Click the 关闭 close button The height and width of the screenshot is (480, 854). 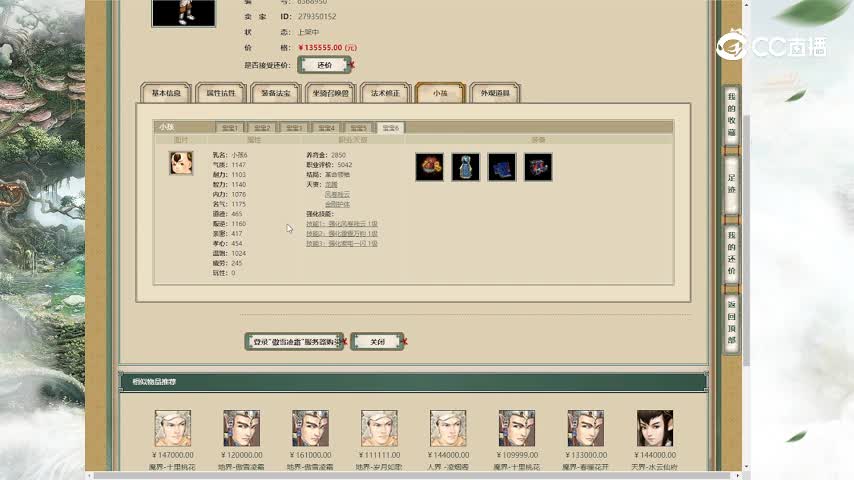pyautogui.click(x=377, y=342)
